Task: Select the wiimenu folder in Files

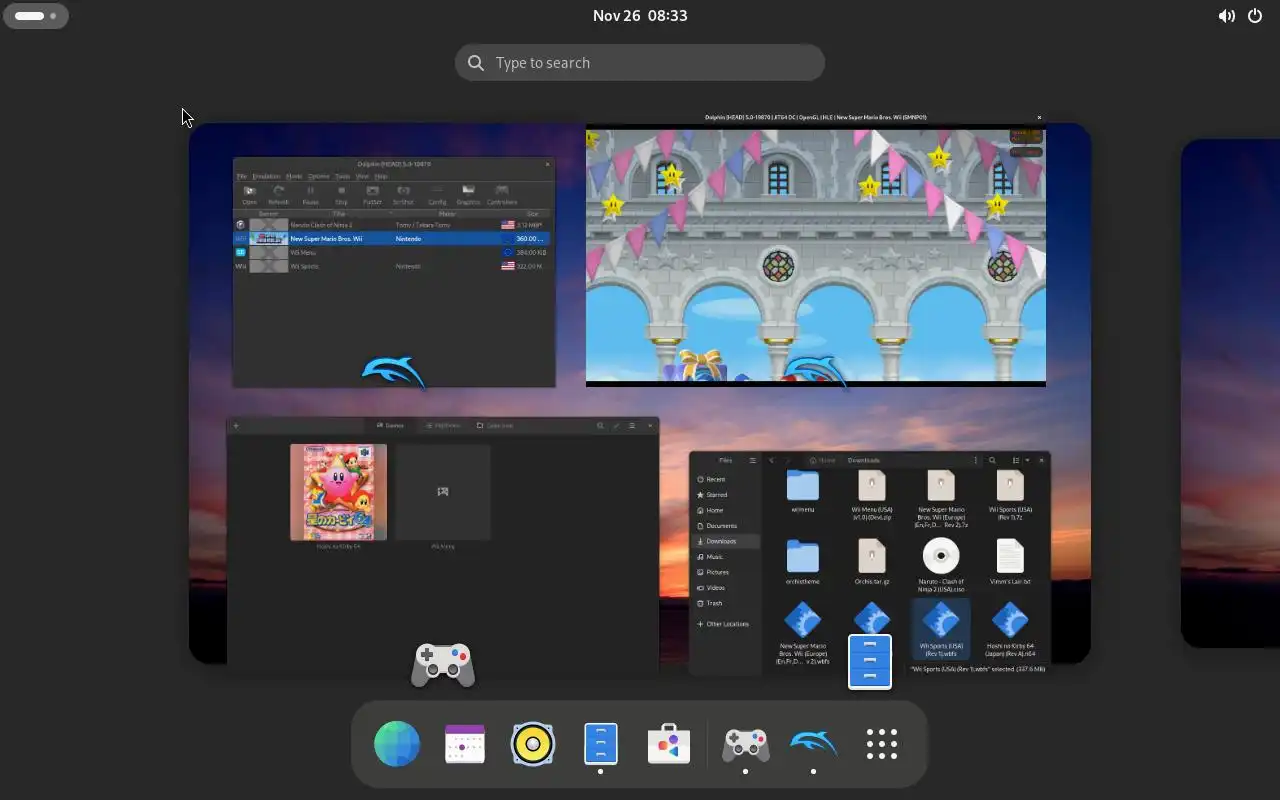Action: (x=802, y=492)
